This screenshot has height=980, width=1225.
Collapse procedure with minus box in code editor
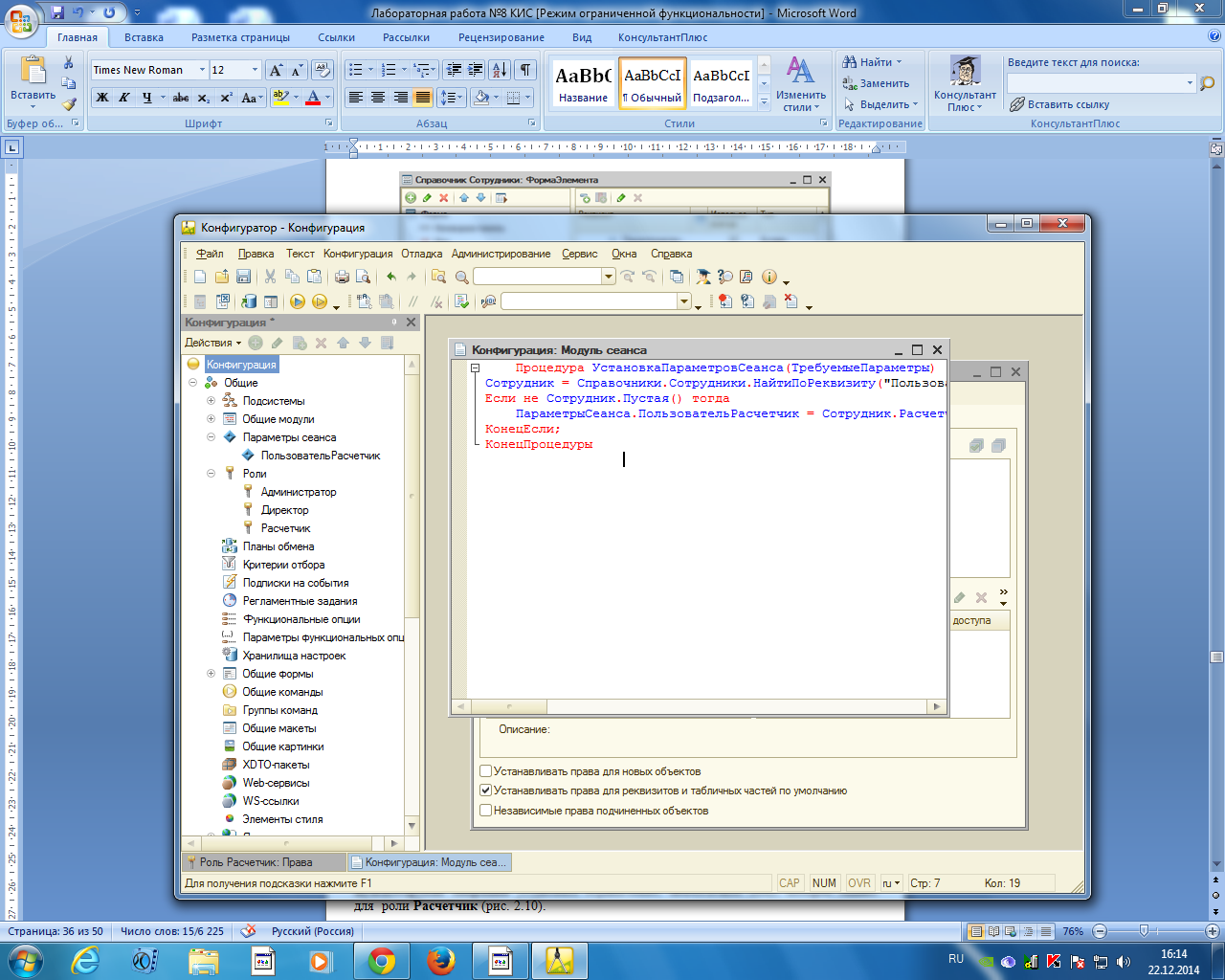475,367
